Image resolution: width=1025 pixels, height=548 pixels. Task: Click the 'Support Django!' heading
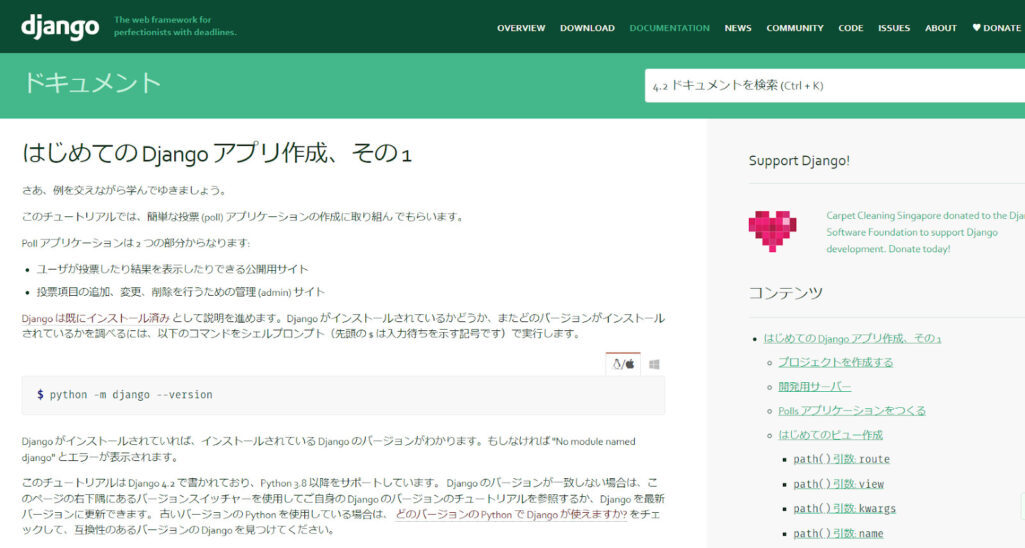pos(799,161)
